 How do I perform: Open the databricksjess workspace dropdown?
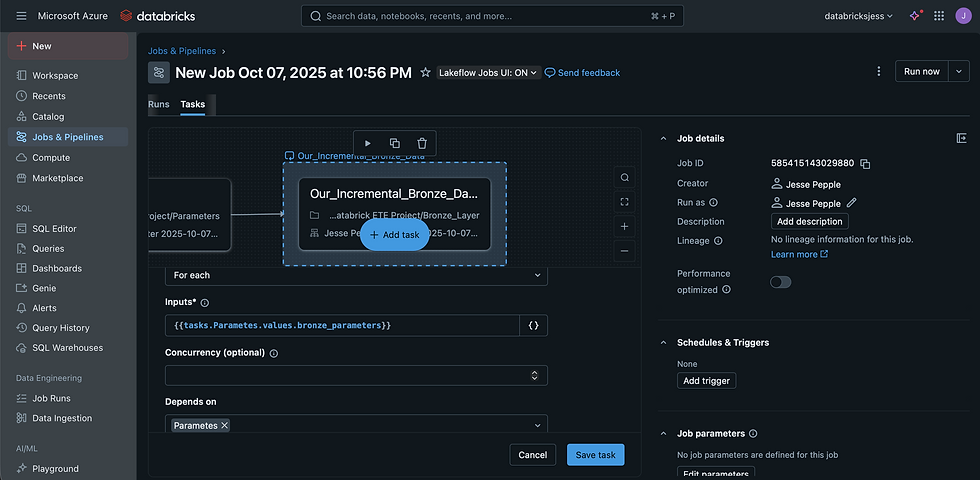click(859, 16)
